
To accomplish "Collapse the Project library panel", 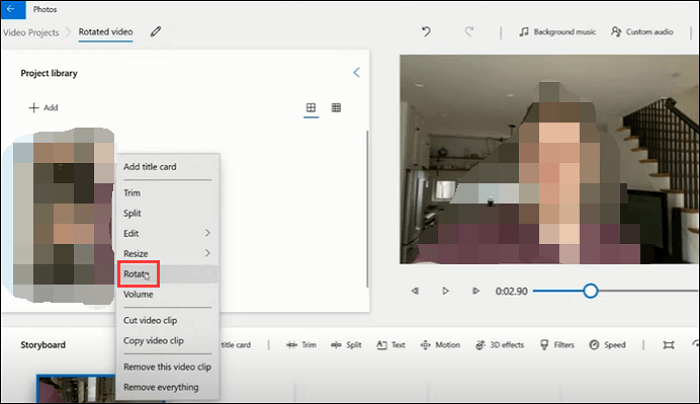I will pos(356,72).
